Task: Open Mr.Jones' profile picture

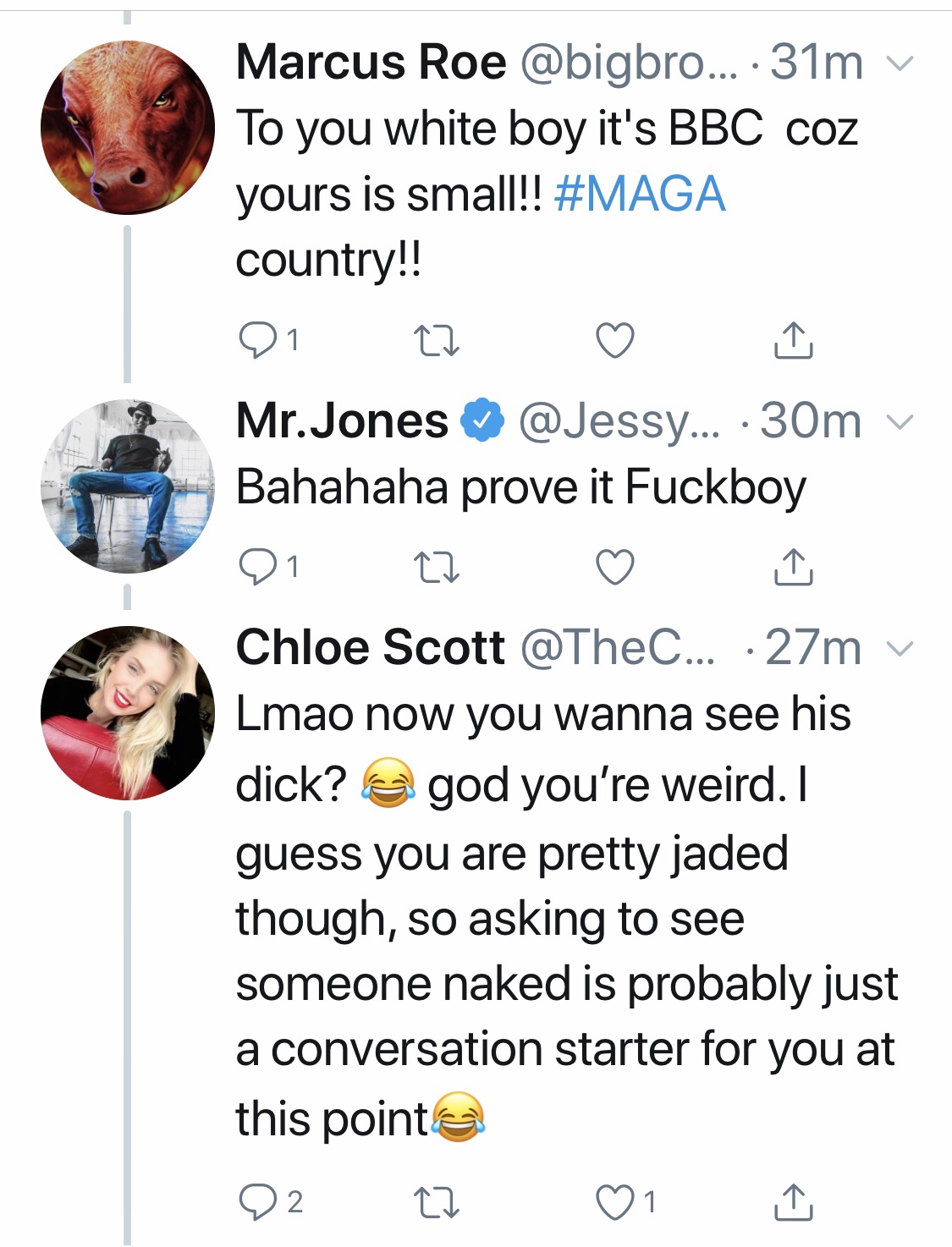Action: pos(128,486)
